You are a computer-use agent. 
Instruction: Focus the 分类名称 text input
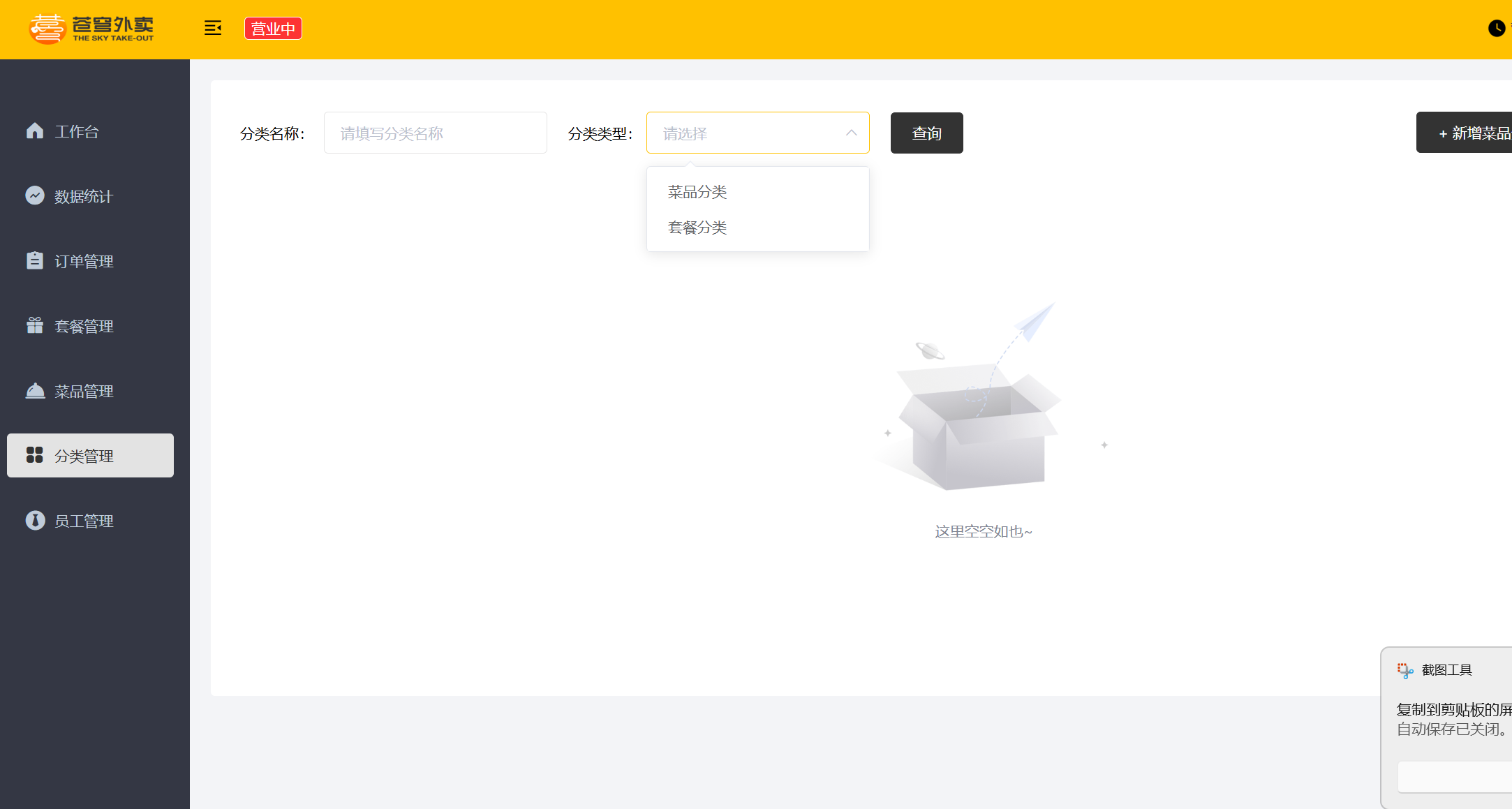[435, 133]
